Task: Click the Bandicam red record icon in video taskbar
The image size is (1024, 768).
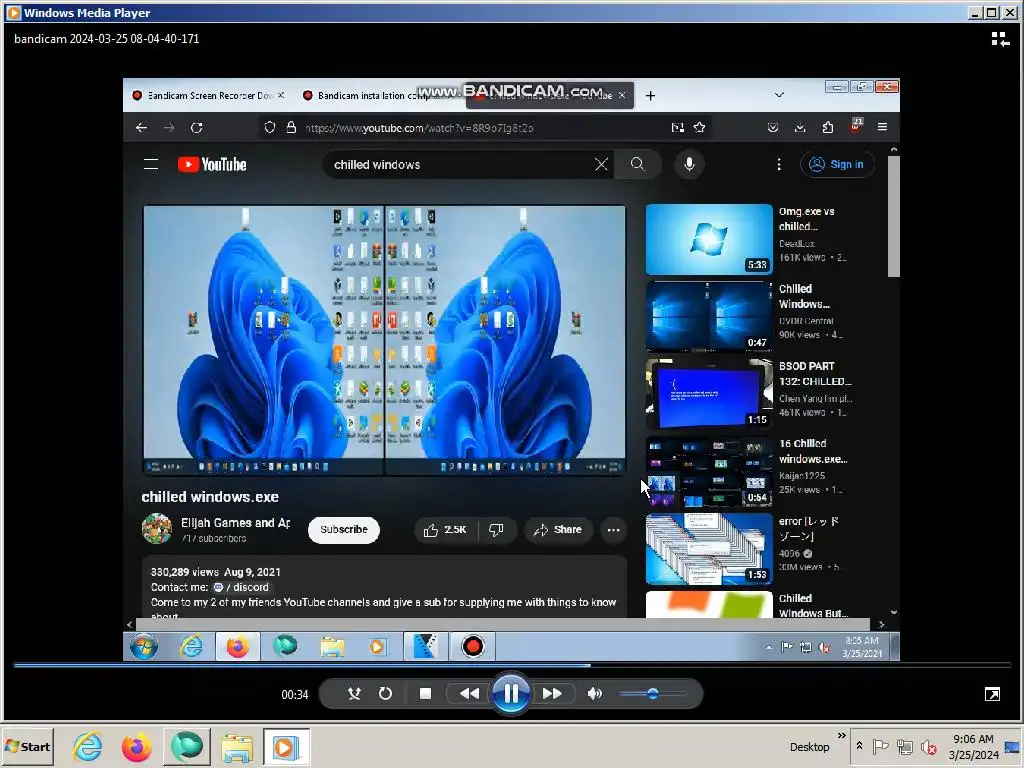Action: 473,647
